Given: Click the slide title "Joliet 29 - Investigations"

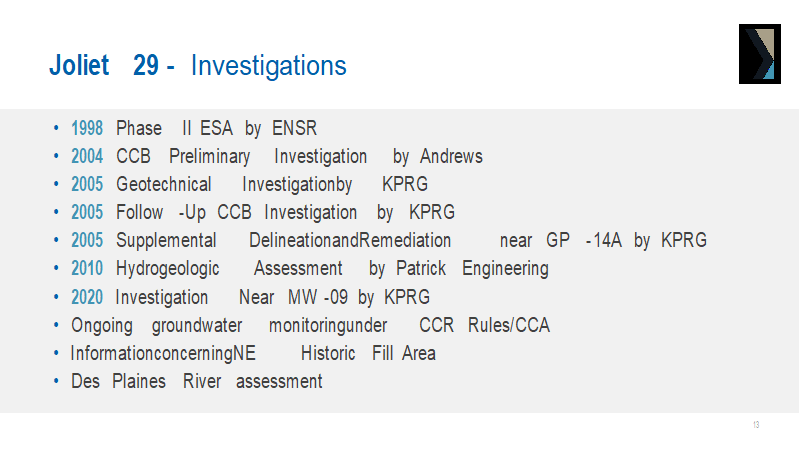Looking at the screenshot, I should tap(198, 66).
